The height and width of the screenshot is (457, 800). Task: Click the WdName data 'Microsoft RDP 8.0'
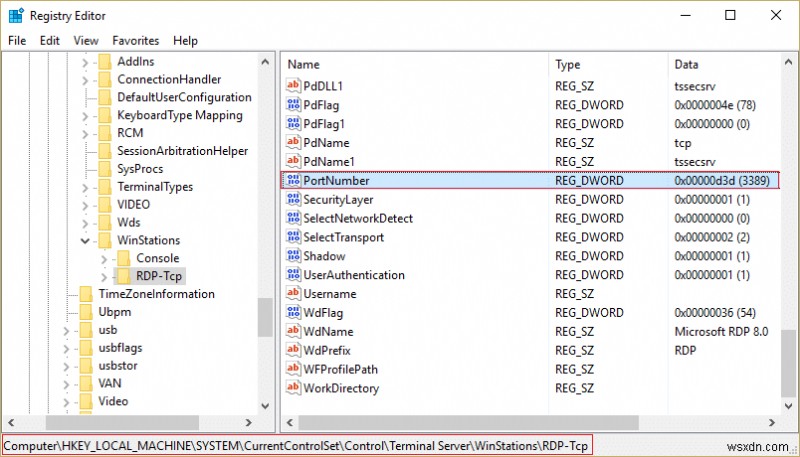pyautogui.click(x=721, y=331)
